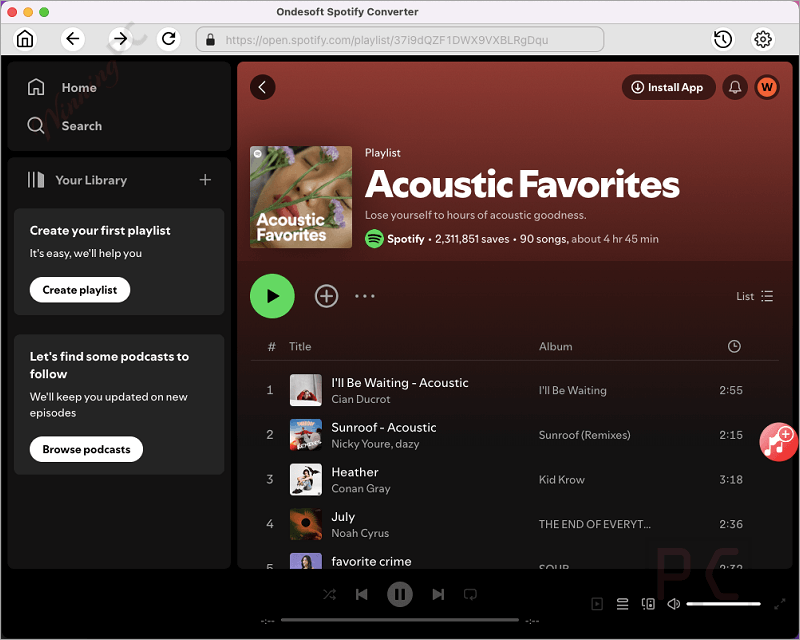Open user profile avatar W
This screenshot has height=640, width=800.
[x=767, y=87]
